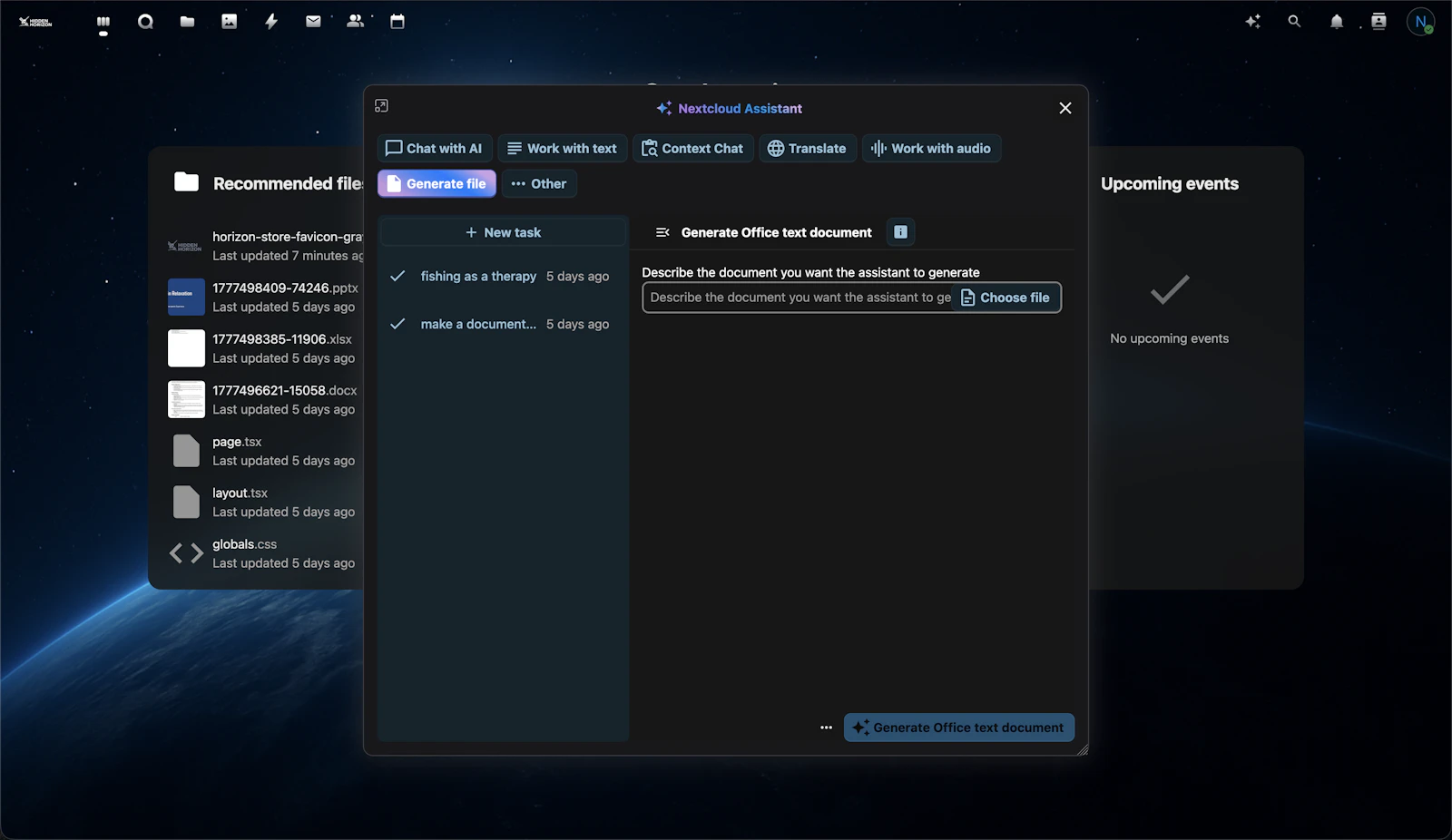Click the pptx file thumbnail

186,298
